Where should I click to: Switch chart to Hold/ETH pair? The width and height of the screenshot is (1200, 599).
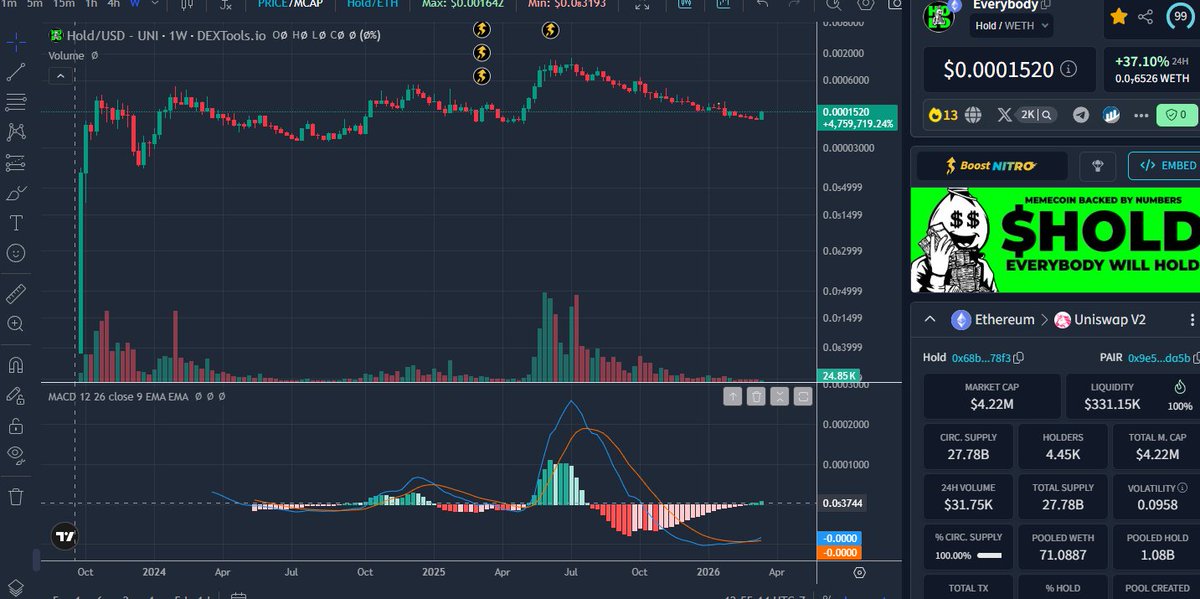[x=373, y=5]
